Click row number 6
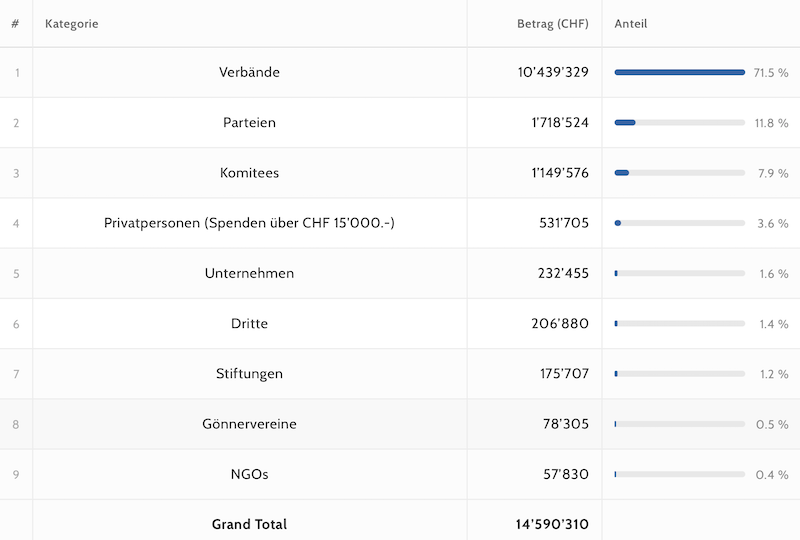Screen dimensions: 800x540 tap(16, 324)
